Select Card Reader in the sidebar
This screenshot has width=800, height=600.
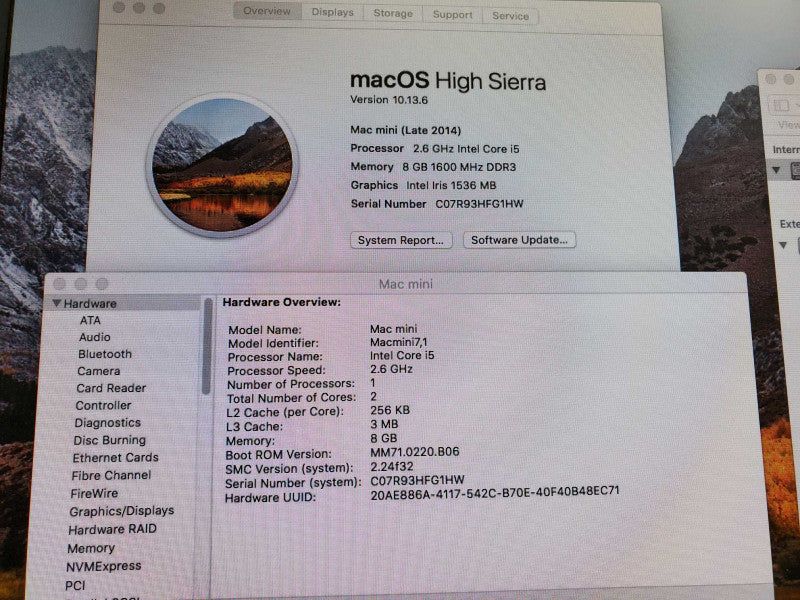tap(111, 388)
